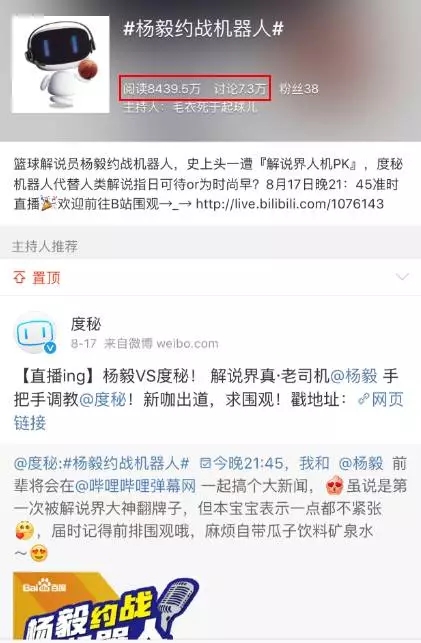Image resolution: width=421 pixels, height=643 pixels.
Task: Open the 杨毅约战 Baidu poster image
Action: (x=107, y=606)
